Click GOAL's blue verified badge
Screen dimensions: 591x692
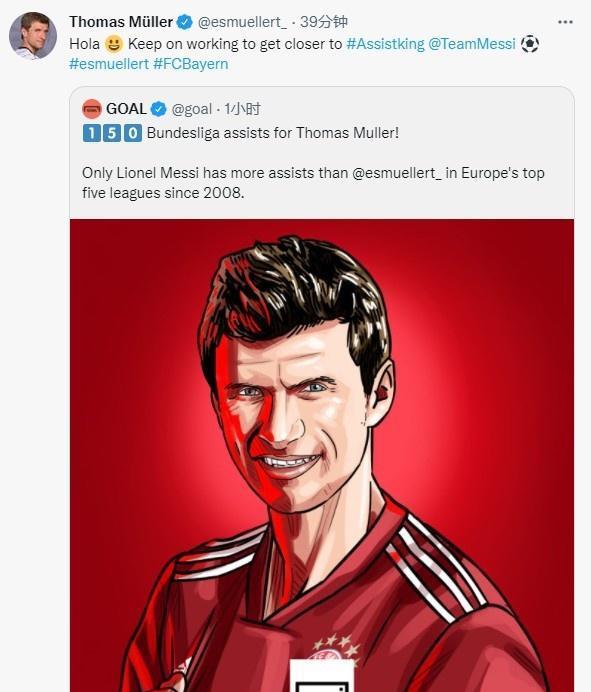pyautogui.click(x=158, y=109)
